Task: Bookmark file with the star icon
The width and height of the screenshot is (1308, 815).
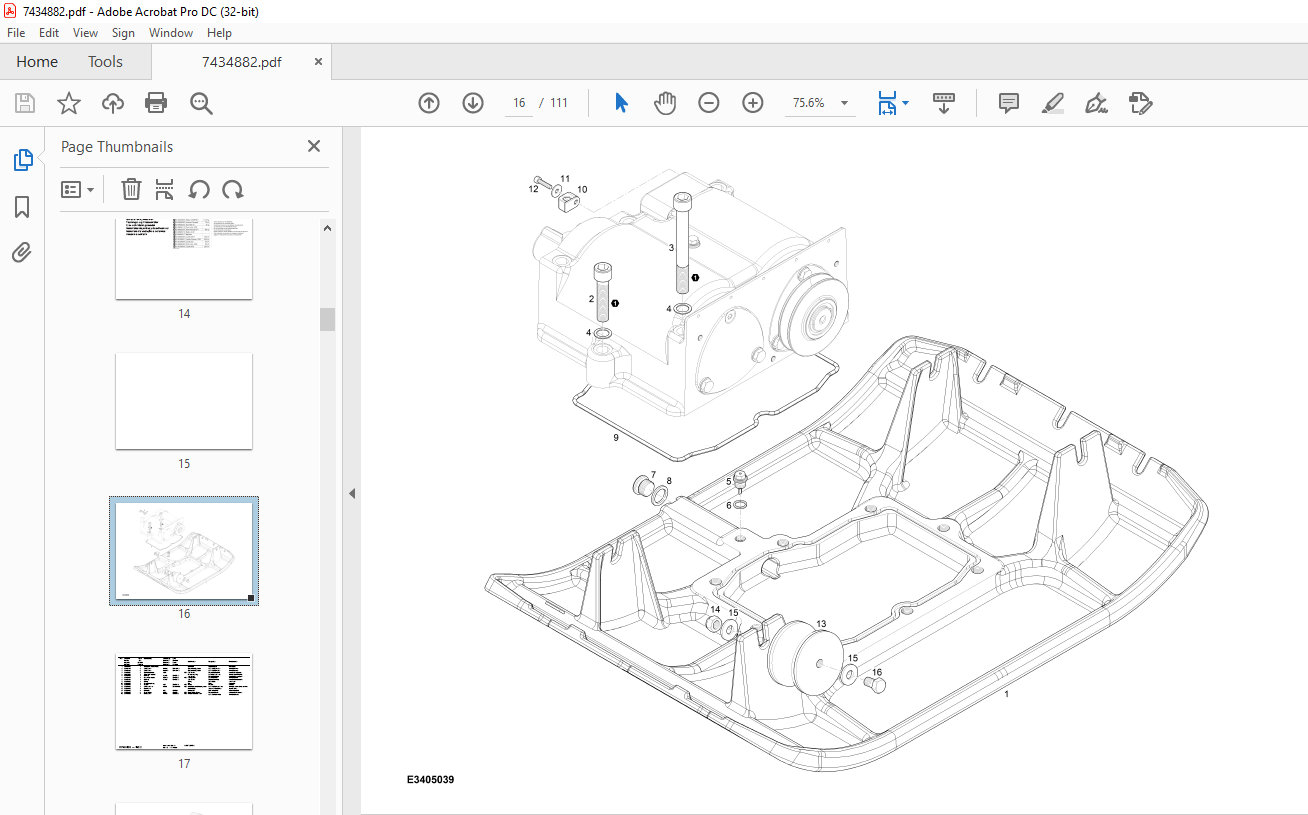Action: click(x=68, y=103)
